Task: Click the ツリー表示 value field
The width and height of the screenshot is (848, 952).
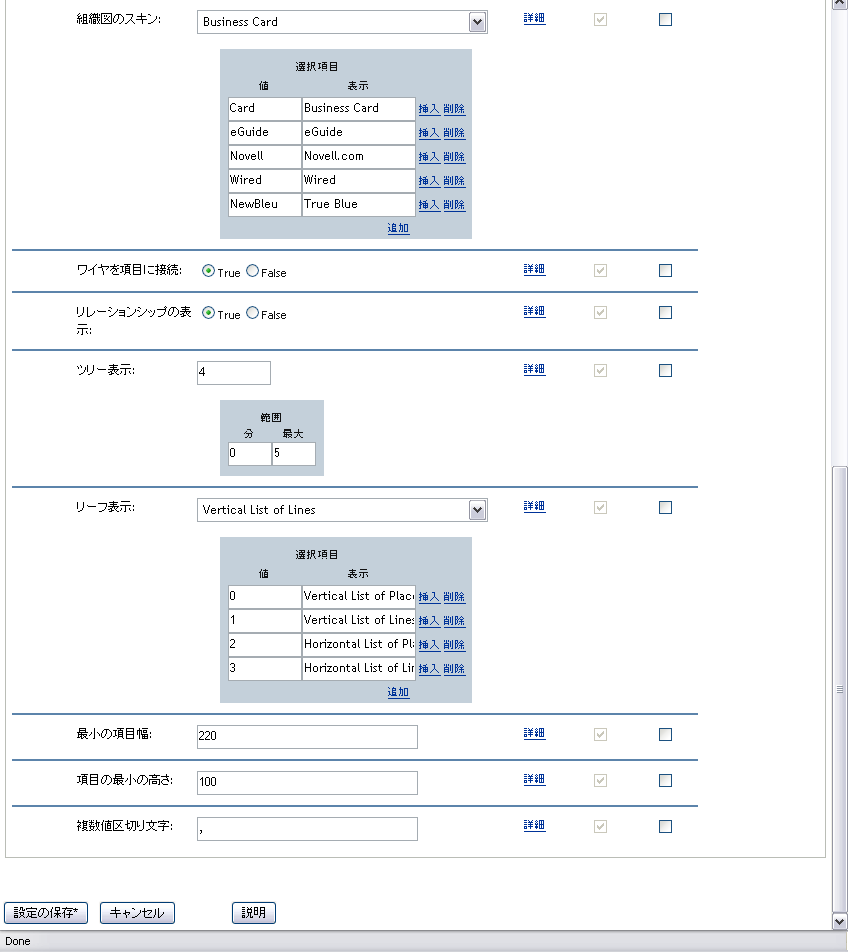Action: pyautogui.click(x=234, y=373)
